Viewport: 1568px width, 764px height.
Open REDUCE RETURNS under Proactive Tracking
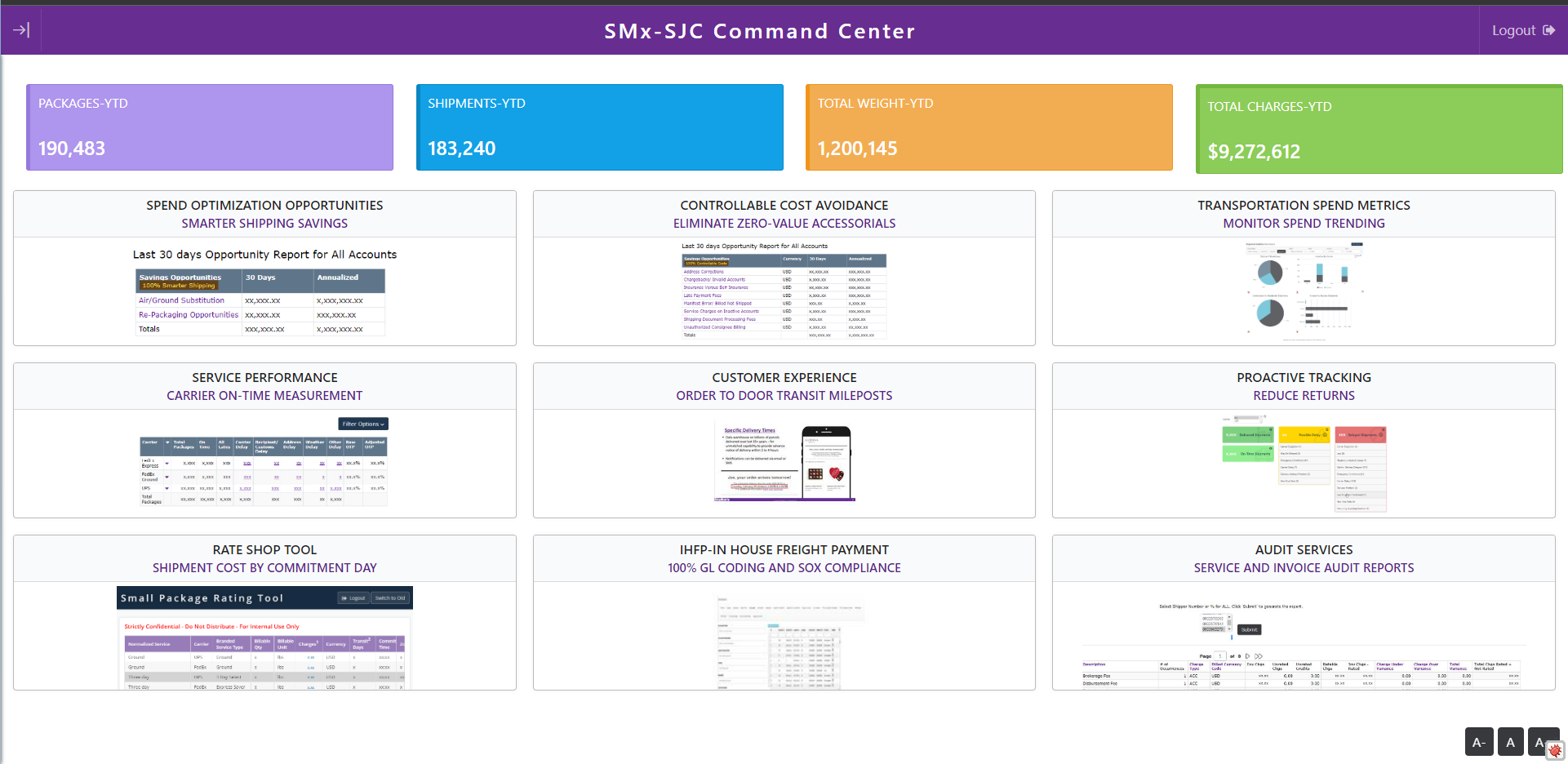[1303, 395]
